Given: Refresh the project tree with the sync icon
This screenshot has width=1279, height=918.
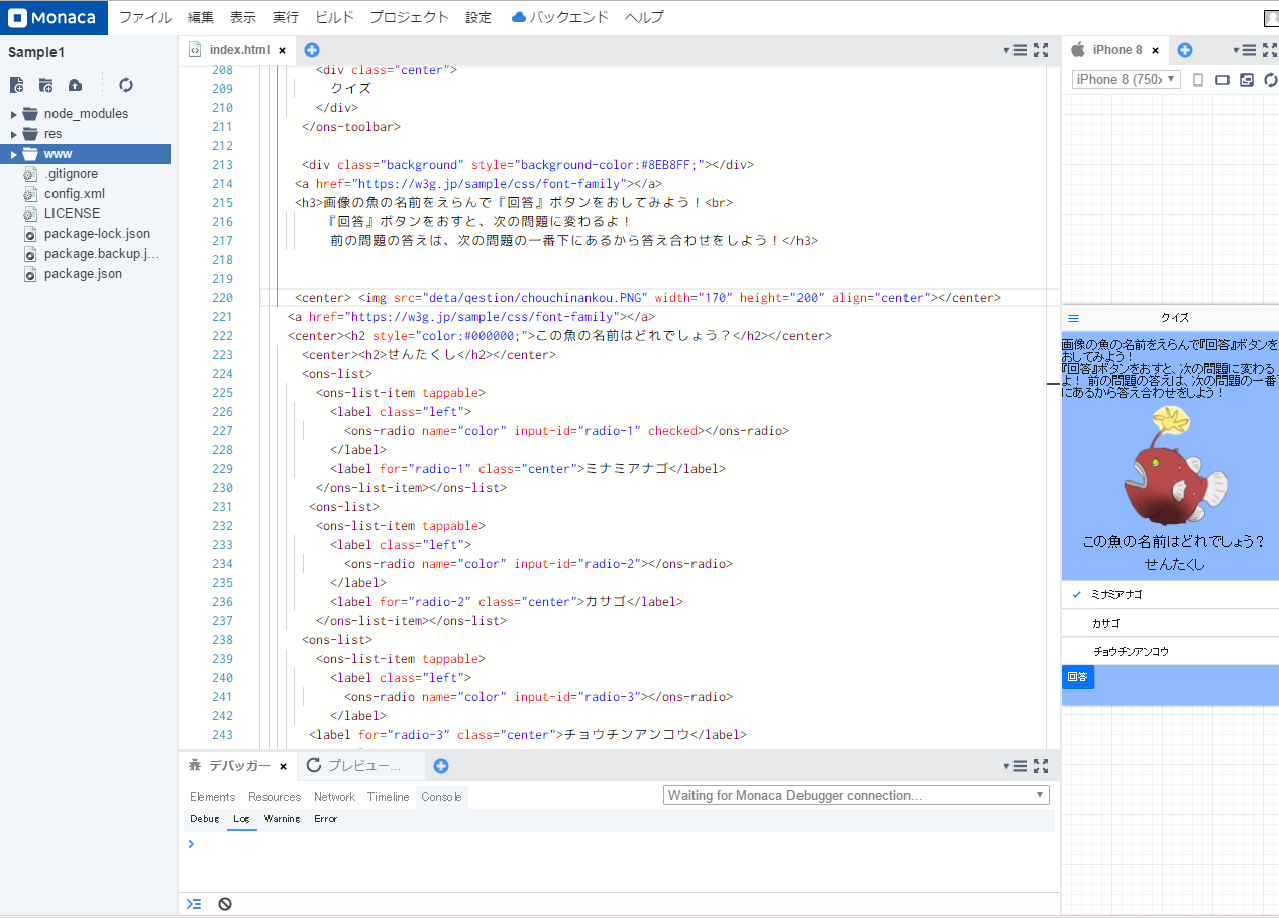Looking at the screenshot, I should pyautogui.click(x=126, y=85).
